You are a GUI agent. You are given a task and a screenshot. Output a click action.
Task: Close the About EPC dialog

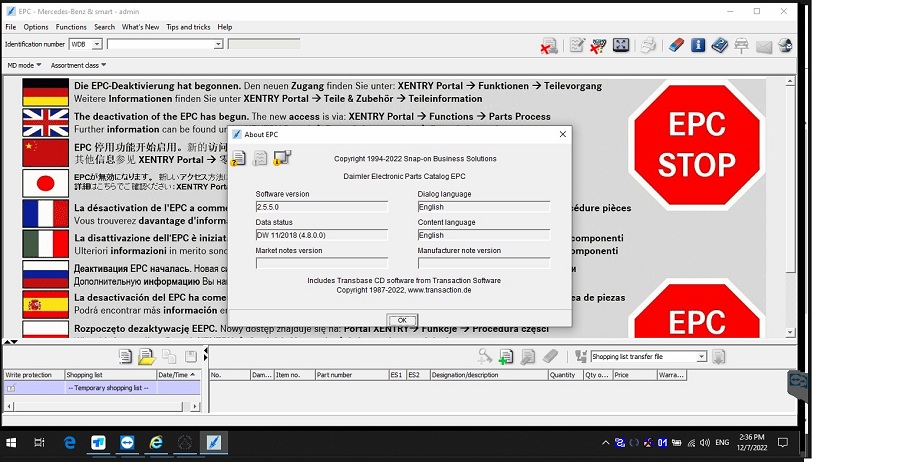click(x=562, y=134)
